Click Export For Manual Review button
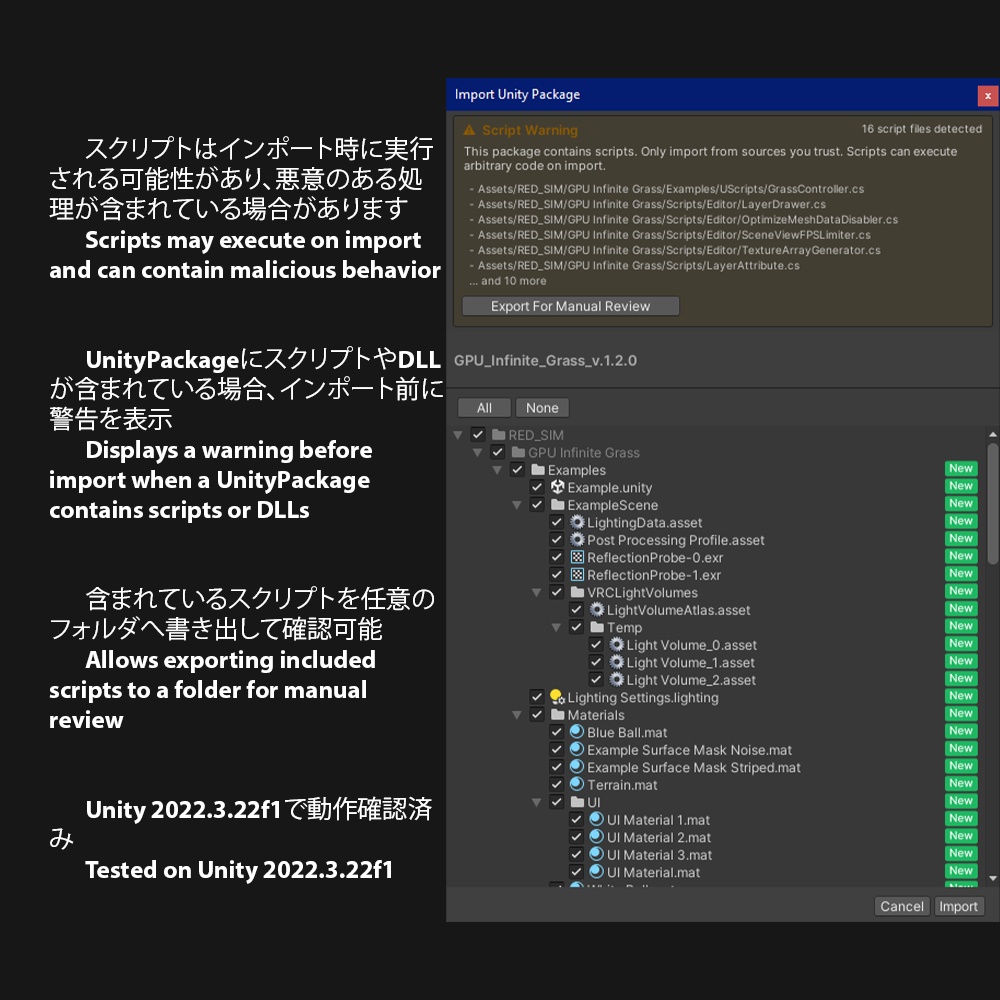 click(571, 306)
